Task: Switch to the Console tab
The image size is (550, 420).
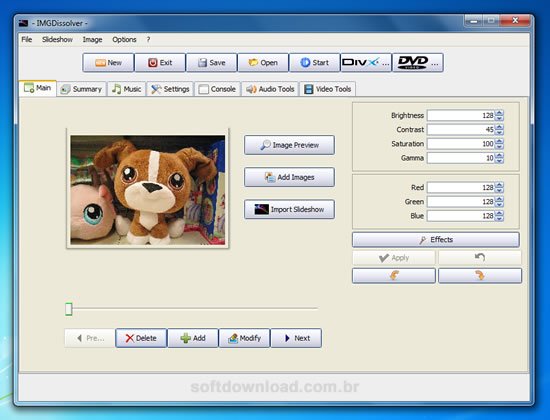Action: (217, 89)
